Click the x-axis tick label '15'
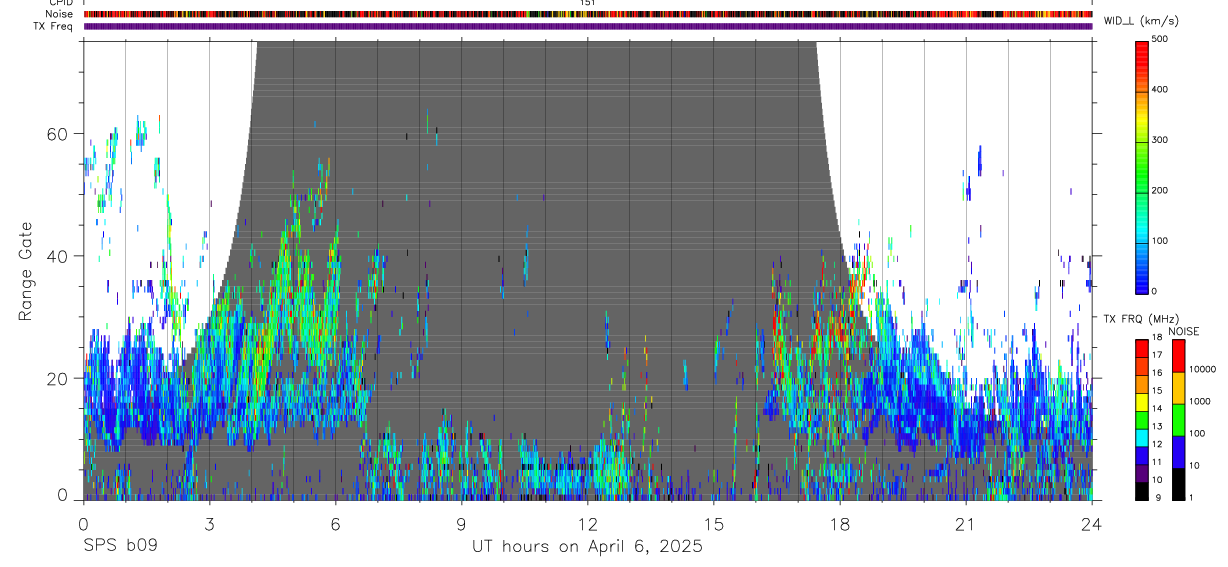 [714, 524]
